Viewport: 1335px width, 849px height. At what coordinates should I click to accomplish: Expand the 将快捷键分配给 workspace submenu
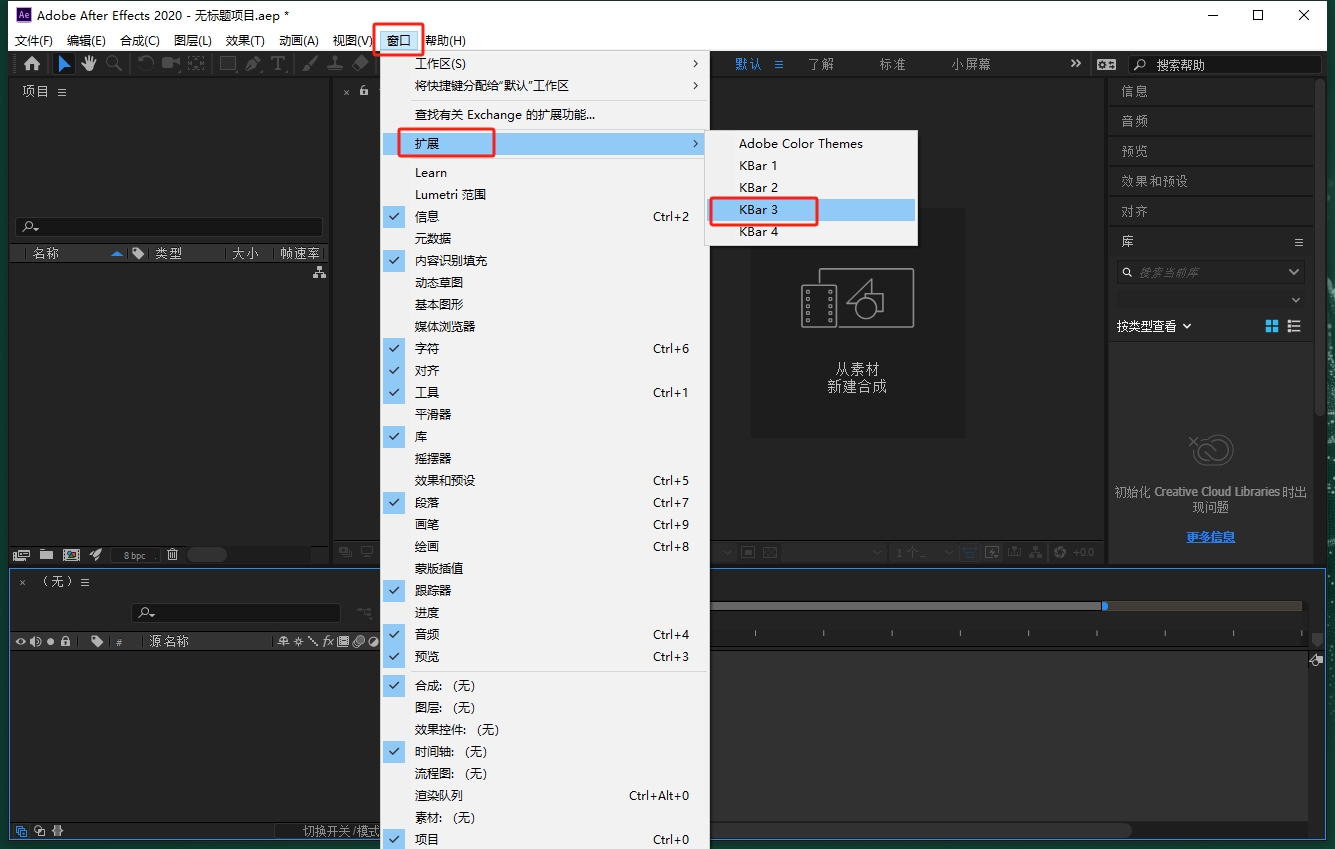click(x=545, y=85)
